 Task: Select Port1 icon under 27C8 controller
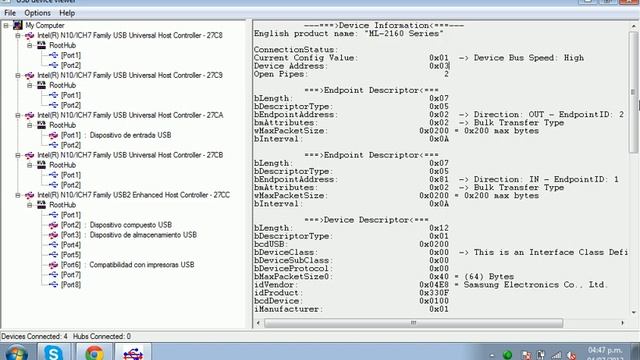pyautogui.click(x=53, y=55)
